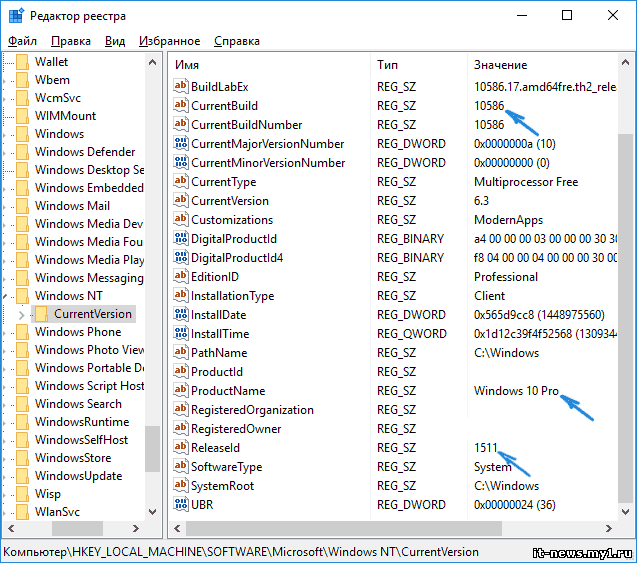Image resolution: width=637 pixels, height=563 pixels.
Task: Open the Избранное menu
Action: pyautogui.click(x=169, y=41)
